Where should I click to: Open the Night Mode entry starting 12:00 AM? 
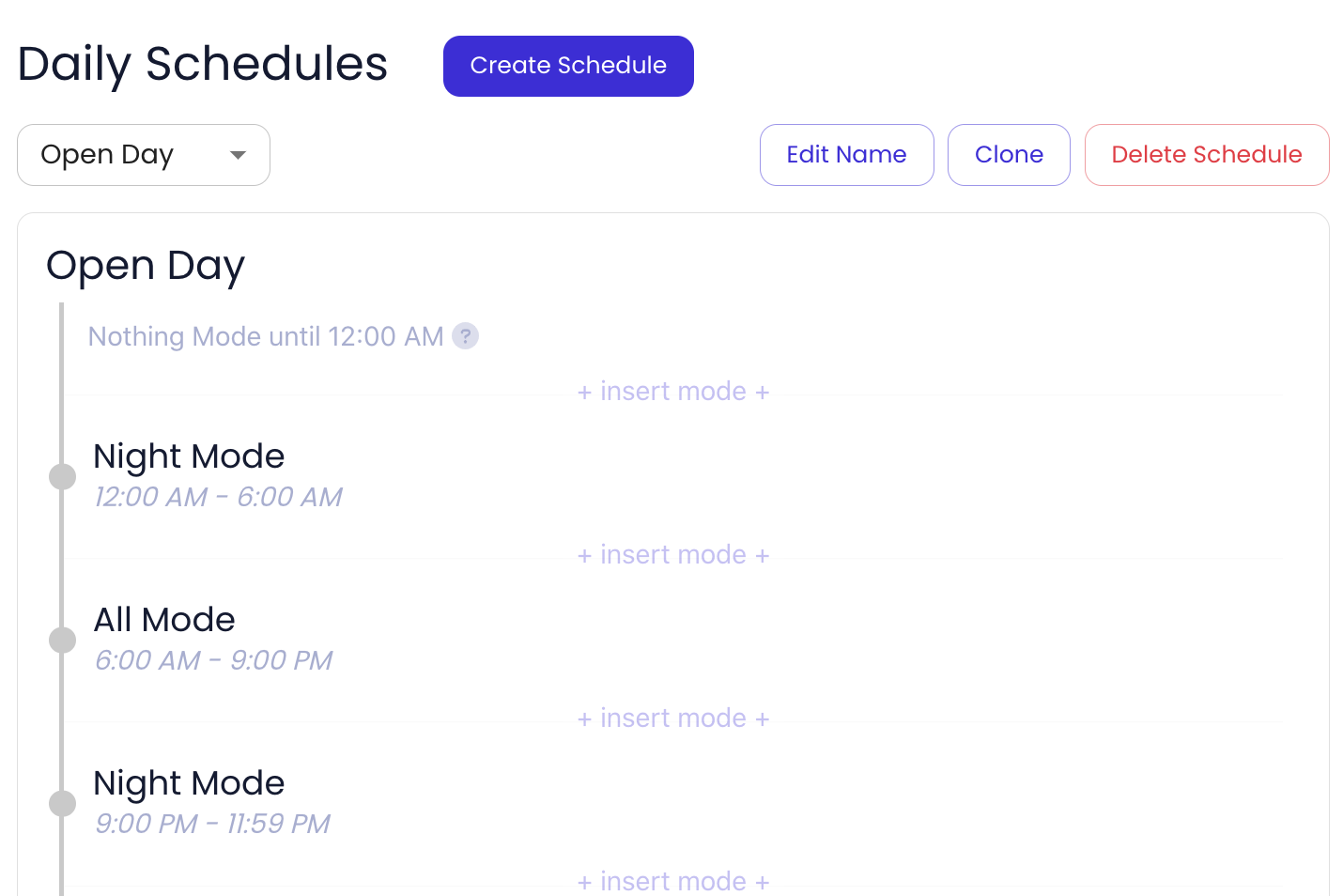pos(189,456)
